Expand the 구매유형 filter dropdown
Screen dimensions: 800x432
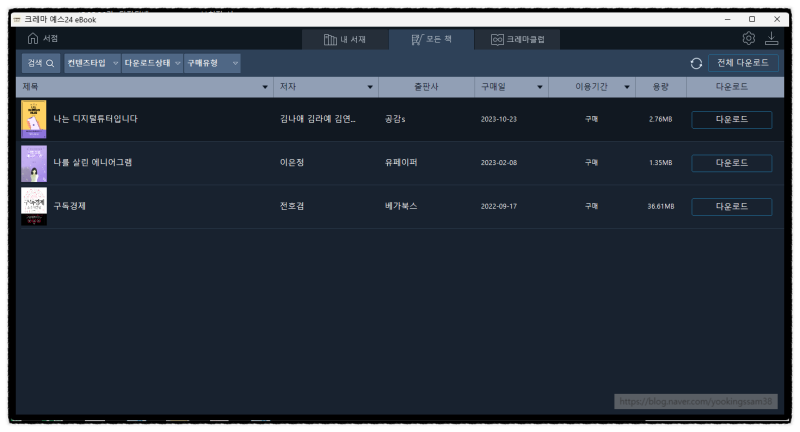(212, 63)
